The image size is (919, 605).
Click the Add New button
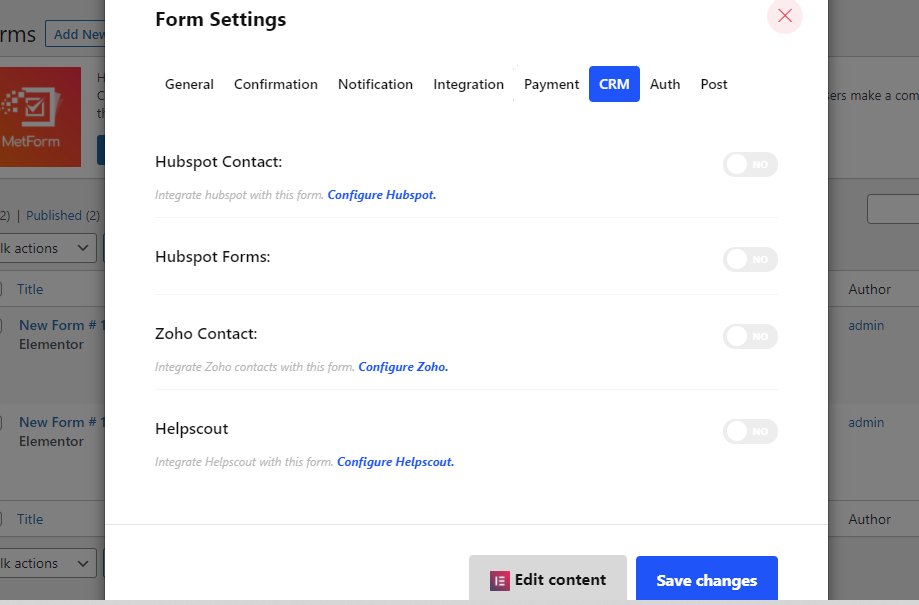pyautogui.click(x=76, y=35)
